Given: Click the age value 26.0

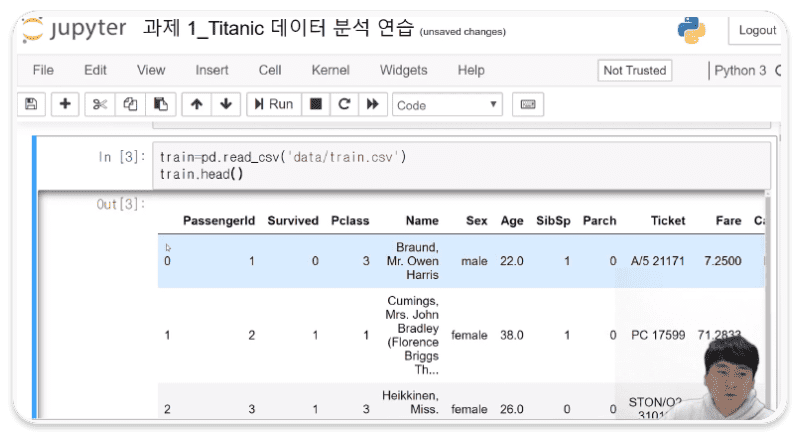Looking at the screenshot, I should pos(512,409).
